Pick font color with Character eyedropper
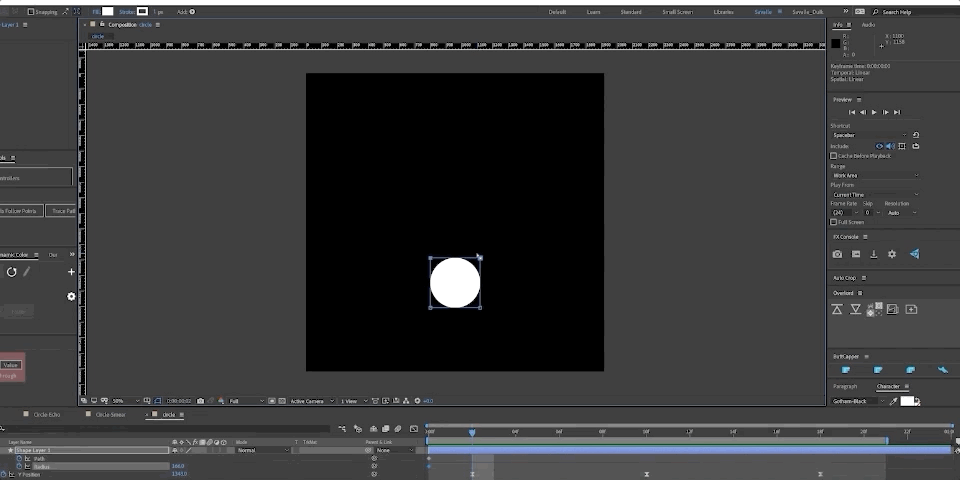This screenshot has width=960, height=480. click(893, 402)
